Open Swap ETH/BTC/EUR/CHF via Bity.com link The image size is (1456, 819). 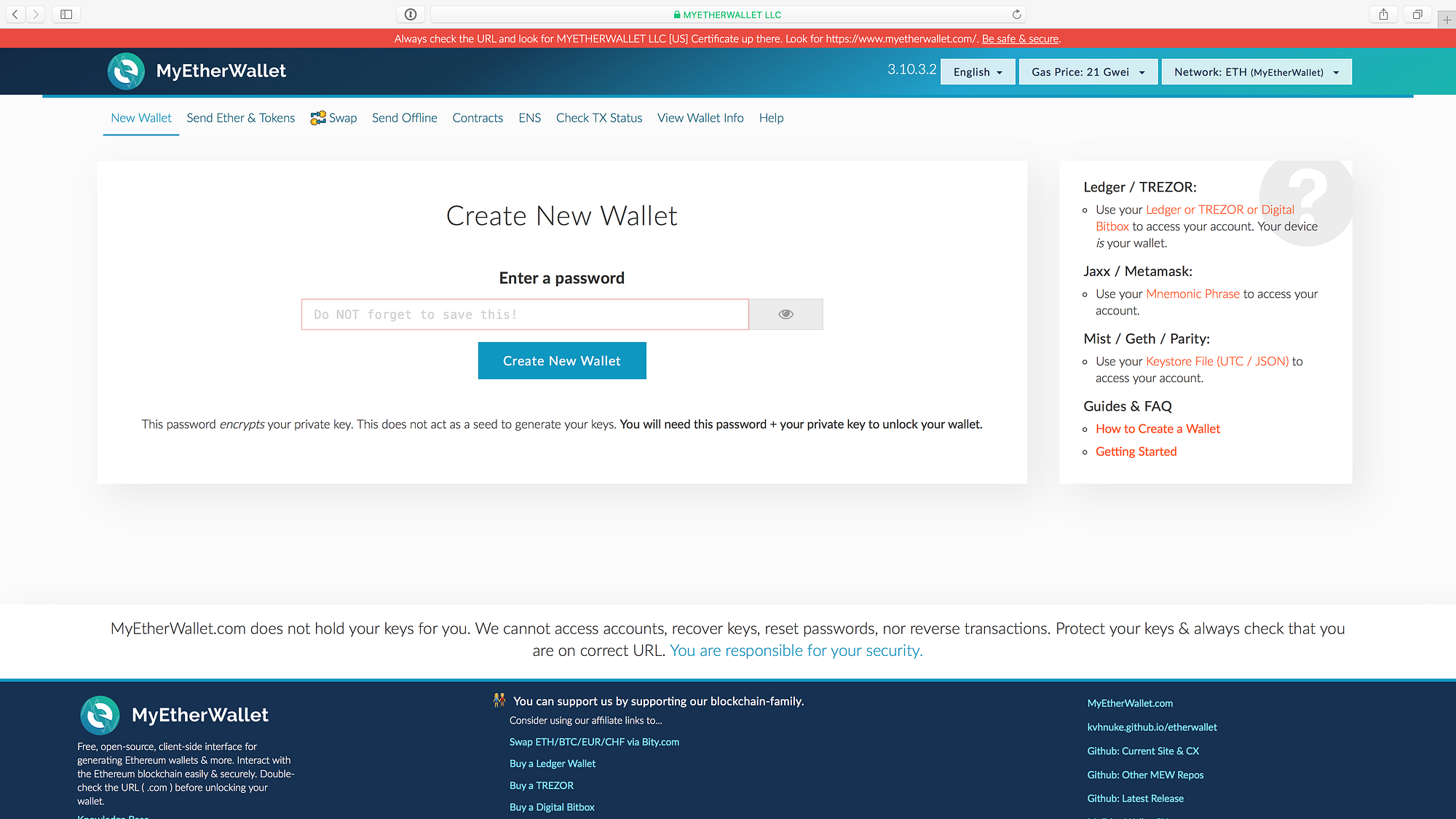[x=594, y=743]
